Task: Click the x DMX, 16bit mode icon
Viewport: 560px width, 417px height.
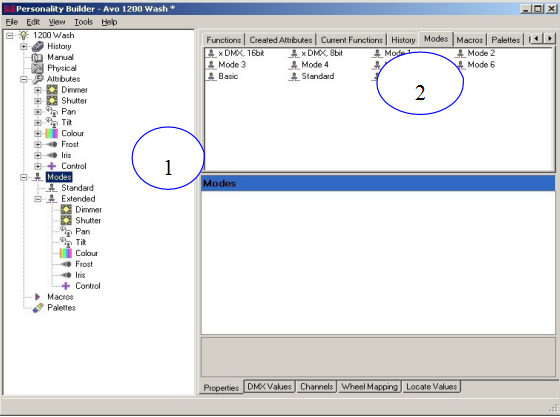Action: tap(211, 54)
